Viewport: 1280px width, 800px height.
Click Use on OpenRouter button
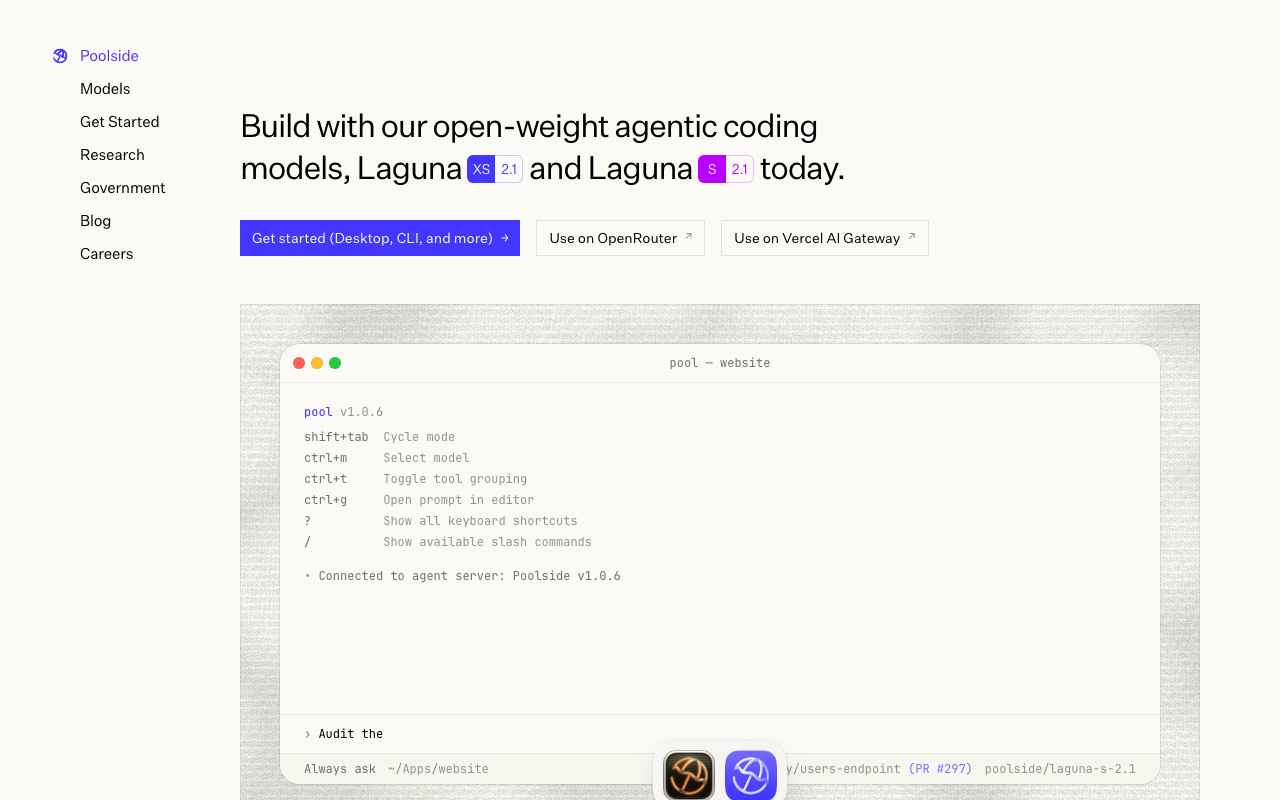coord(620,238)
